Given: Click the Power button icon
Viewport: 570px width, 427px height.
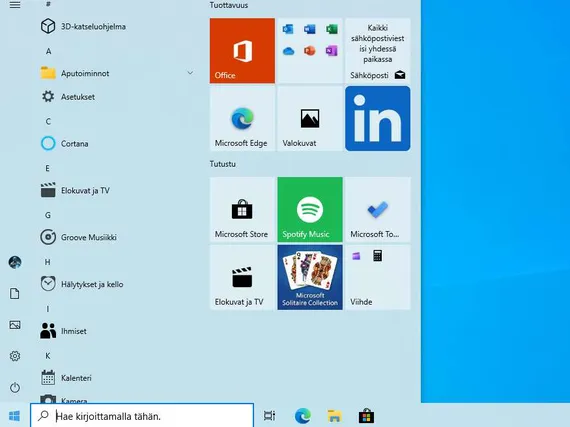Looking at the screenshot, I should point(15,387).
